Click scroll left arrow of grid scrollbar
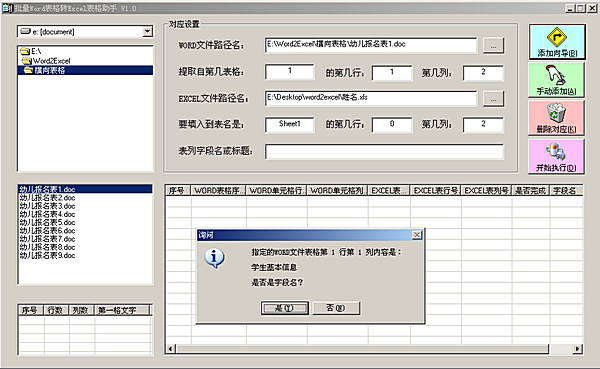Viewport: 600px width, 369px height. 170,349
